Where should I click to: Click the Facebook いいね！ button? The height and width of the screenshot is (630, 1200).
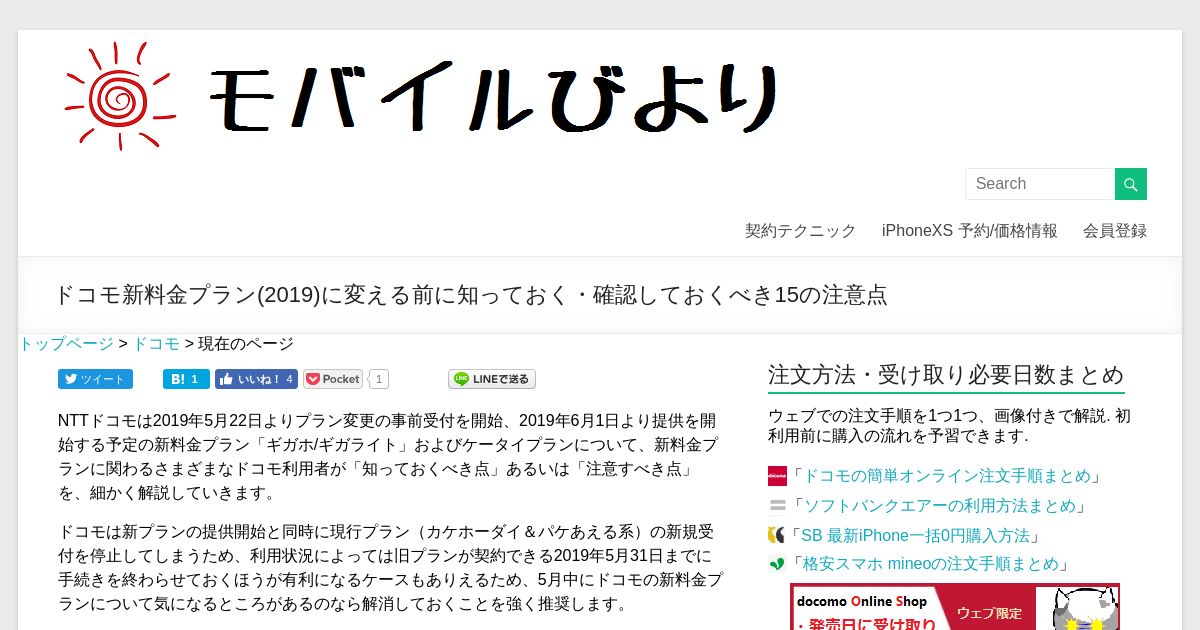256,379
